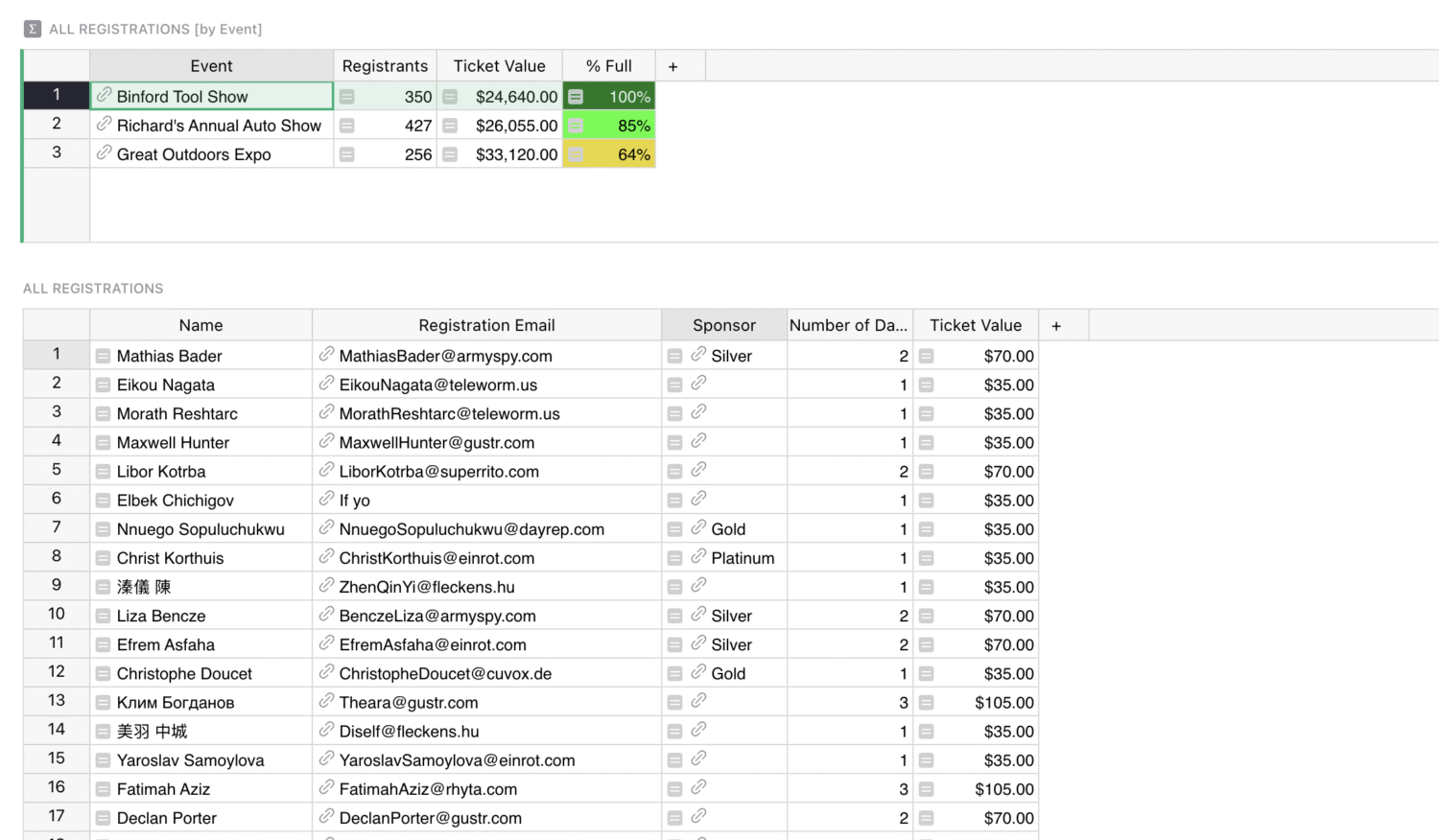Click the lower Ticket Value column header

pyautogui.click(x=976, y=326)
